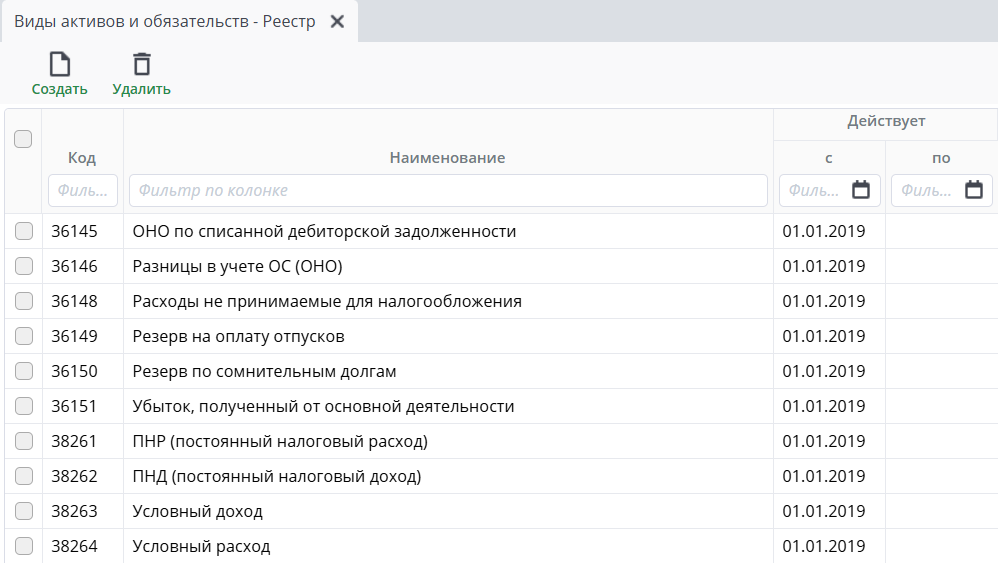Sort by the Наименование column header
Viewport: 998px width, 563px height.
point(447,157)
